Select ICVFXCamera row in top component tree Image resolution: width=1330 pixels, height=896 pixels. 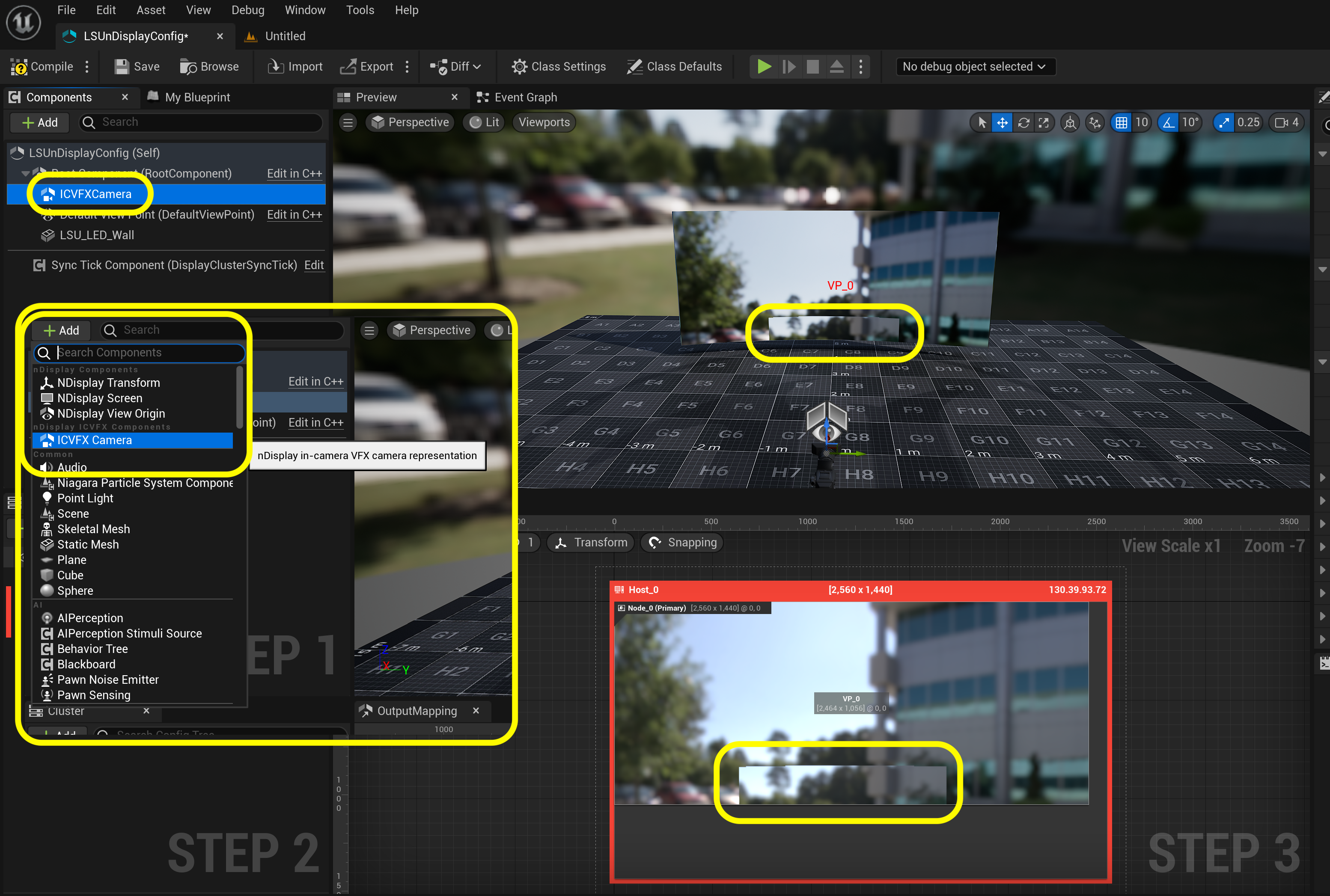click(x=166, y=194)
